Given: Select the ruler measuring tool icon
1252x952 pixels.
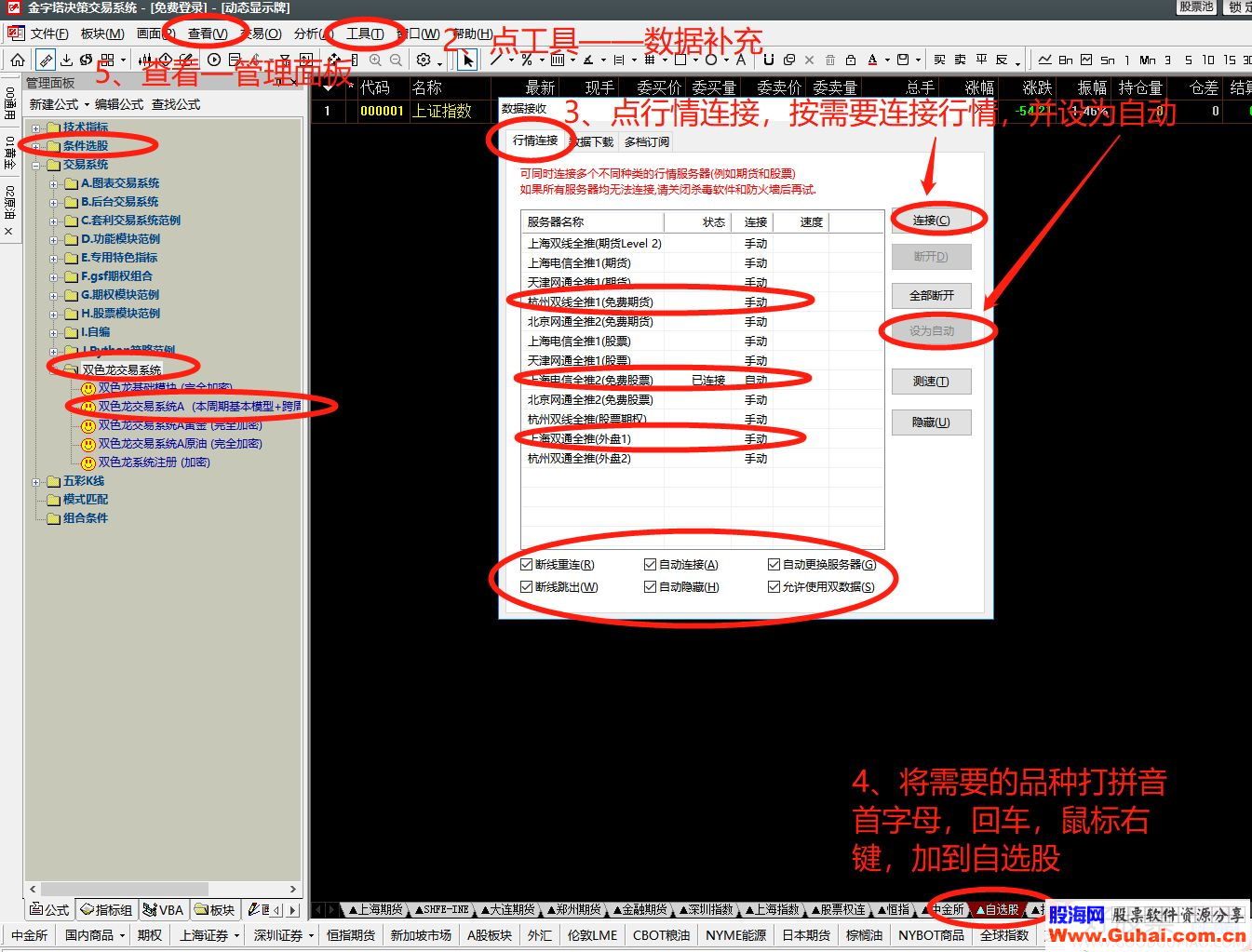Looking at the screenshot, I should (x=45, y=60).
